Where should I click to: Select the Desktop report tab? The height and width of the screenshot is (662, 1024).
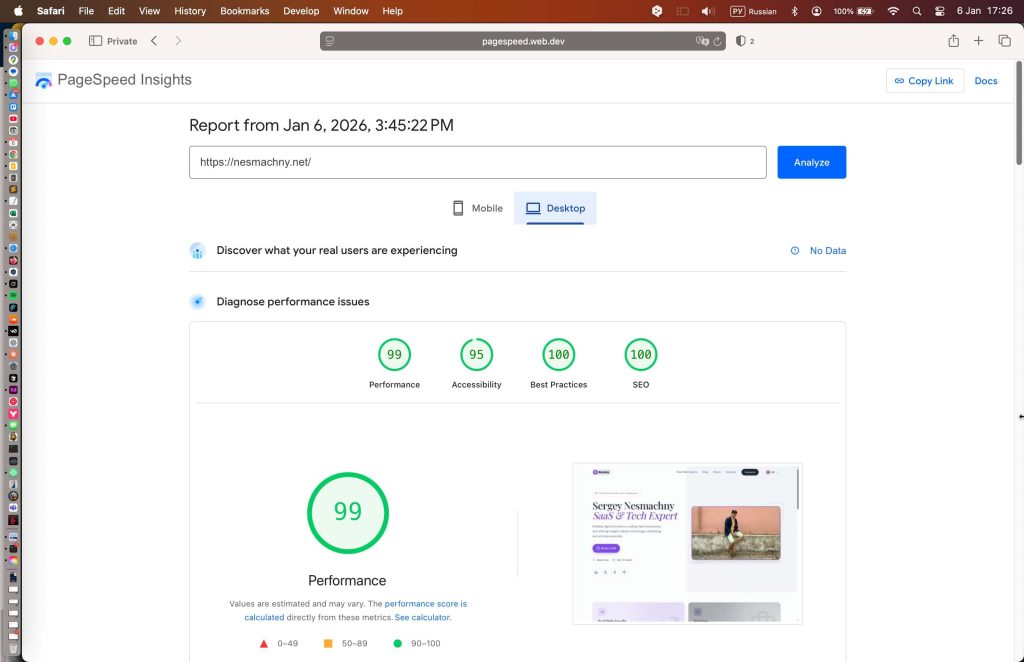(x=555, y=208)
